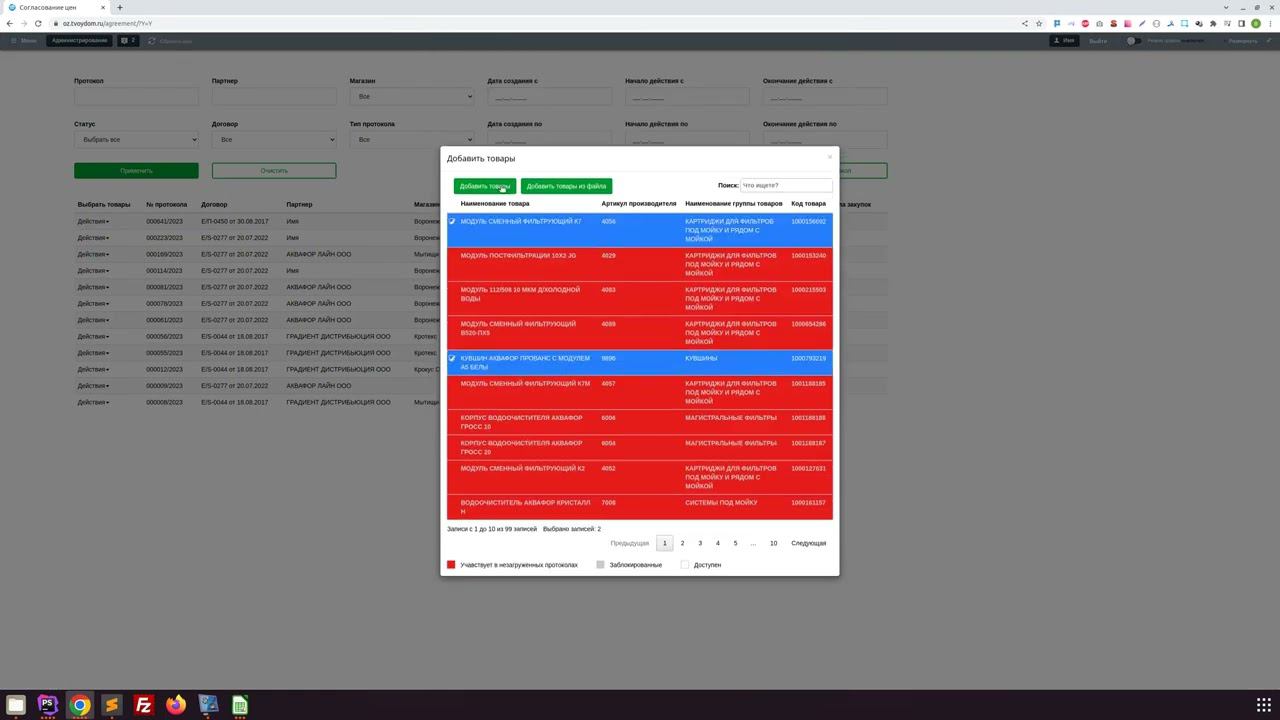The image size is (1280, 720).
Task: Click Добавить товары из файла button
Action: (x=566, y=186)
